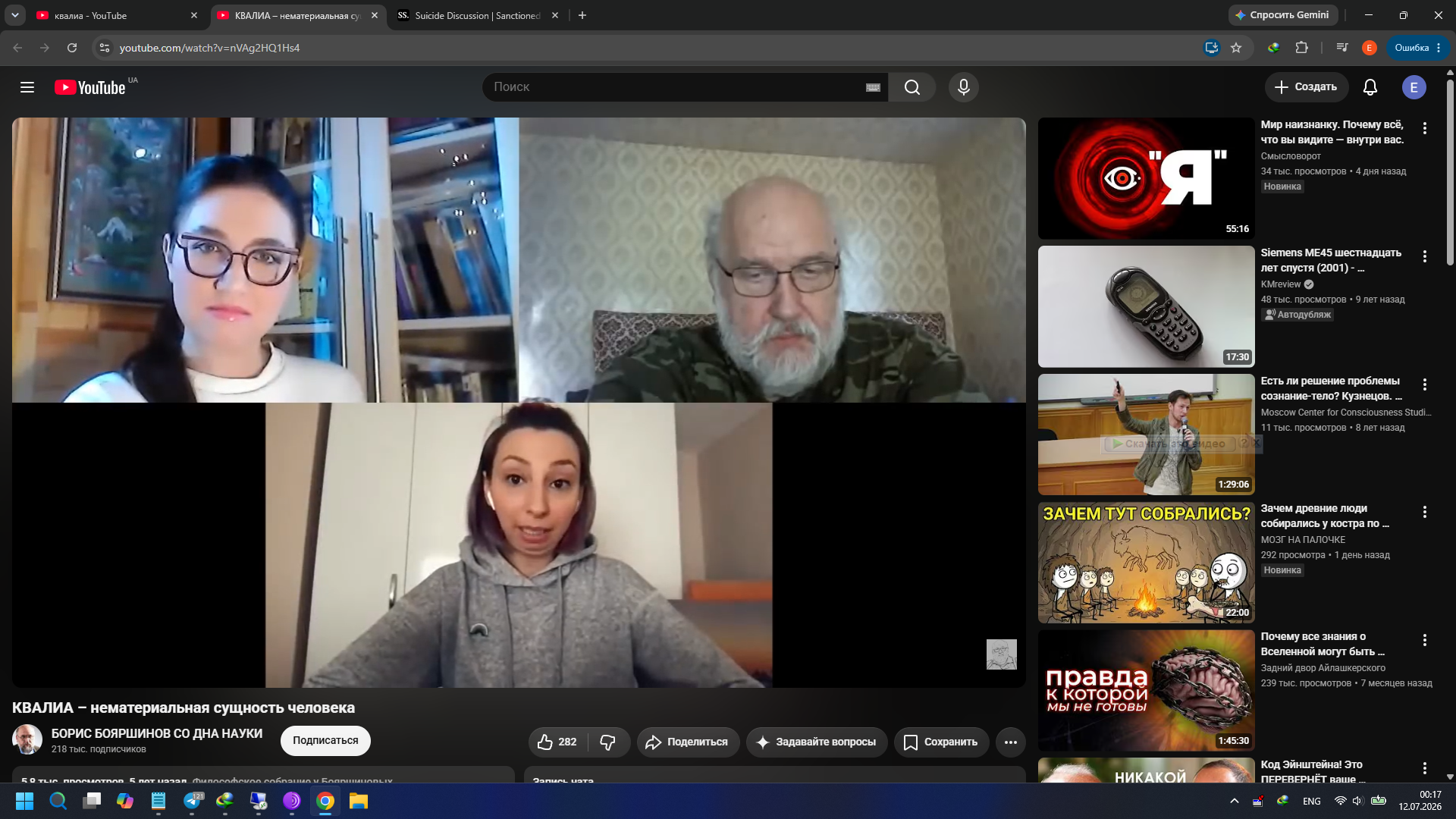This screenshot has height=819, width=1456.
Task: Open File Explorer from taskbar
Action: [359, 801]
